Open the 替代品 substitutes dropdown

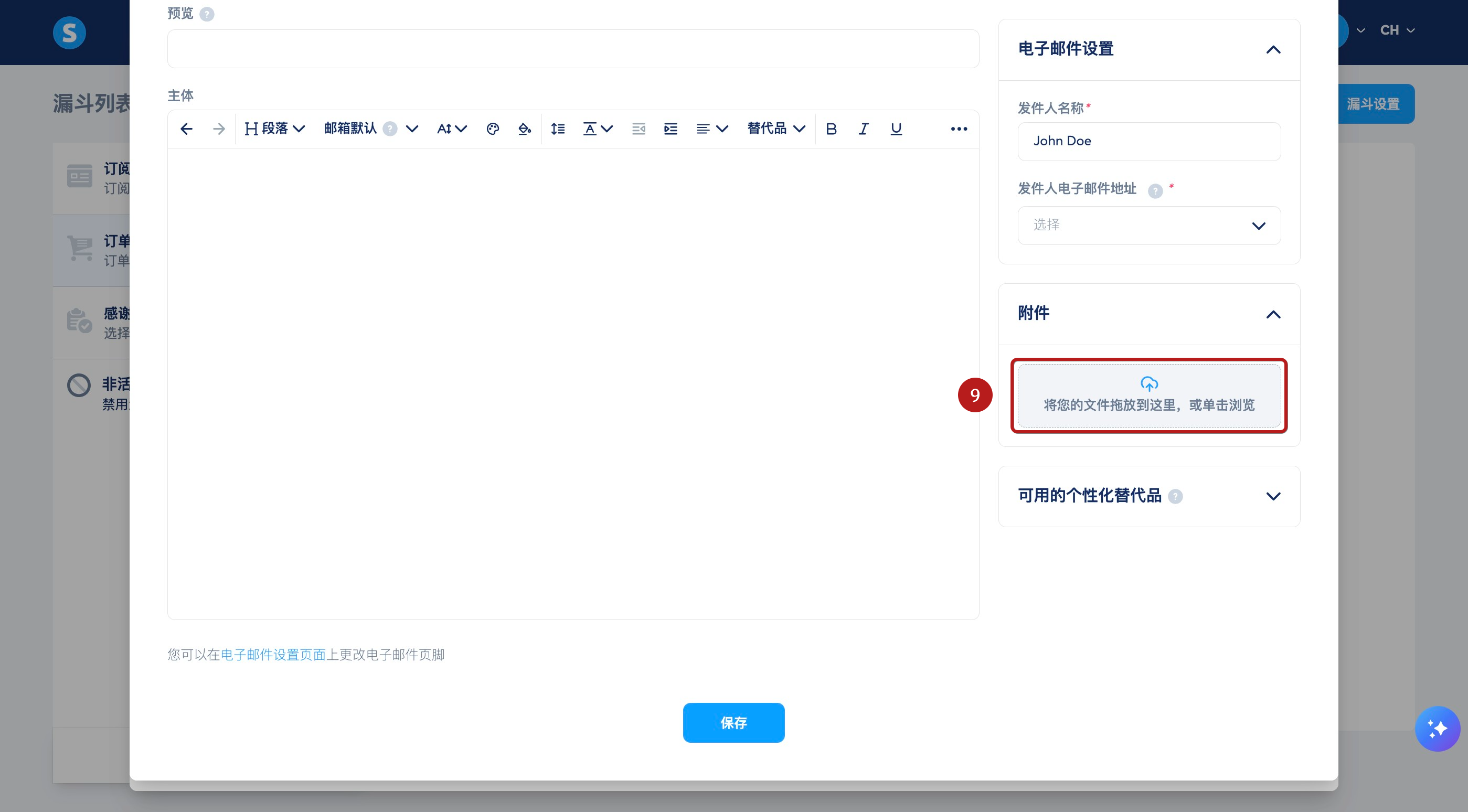[775, 129]
